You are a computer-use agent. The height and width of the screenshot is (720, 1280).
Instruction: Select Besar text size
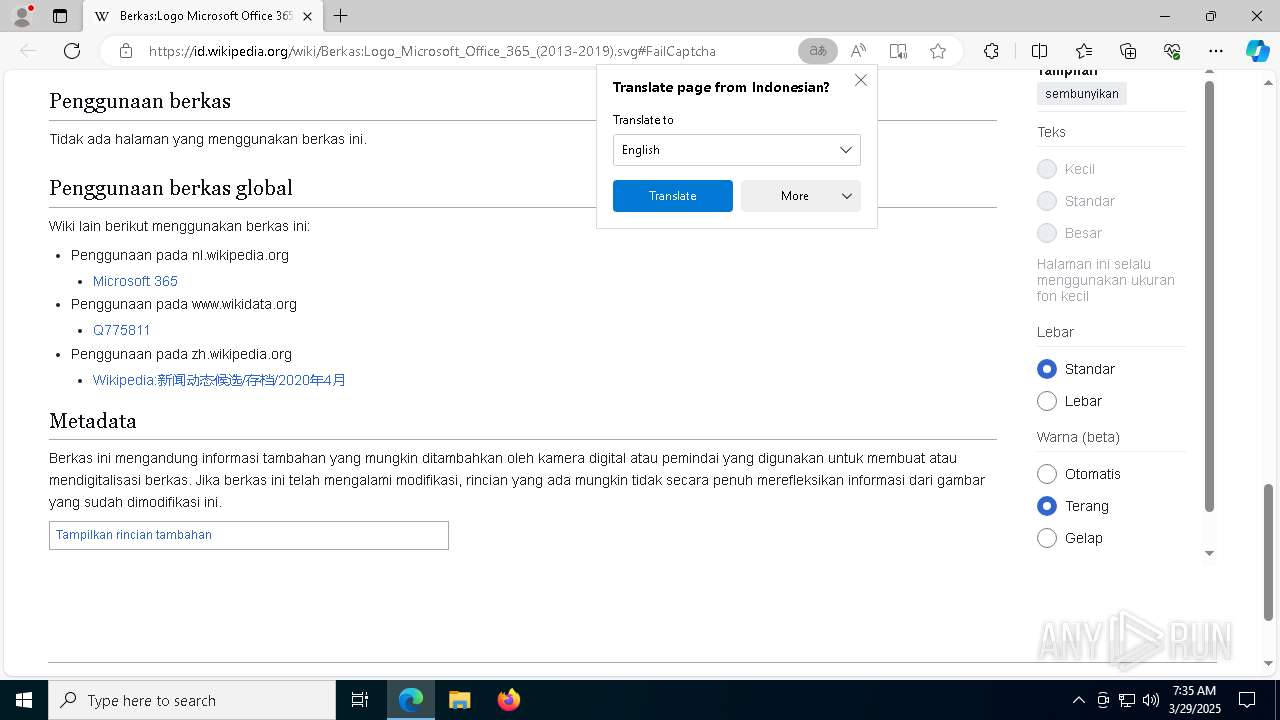(1047, 233)
